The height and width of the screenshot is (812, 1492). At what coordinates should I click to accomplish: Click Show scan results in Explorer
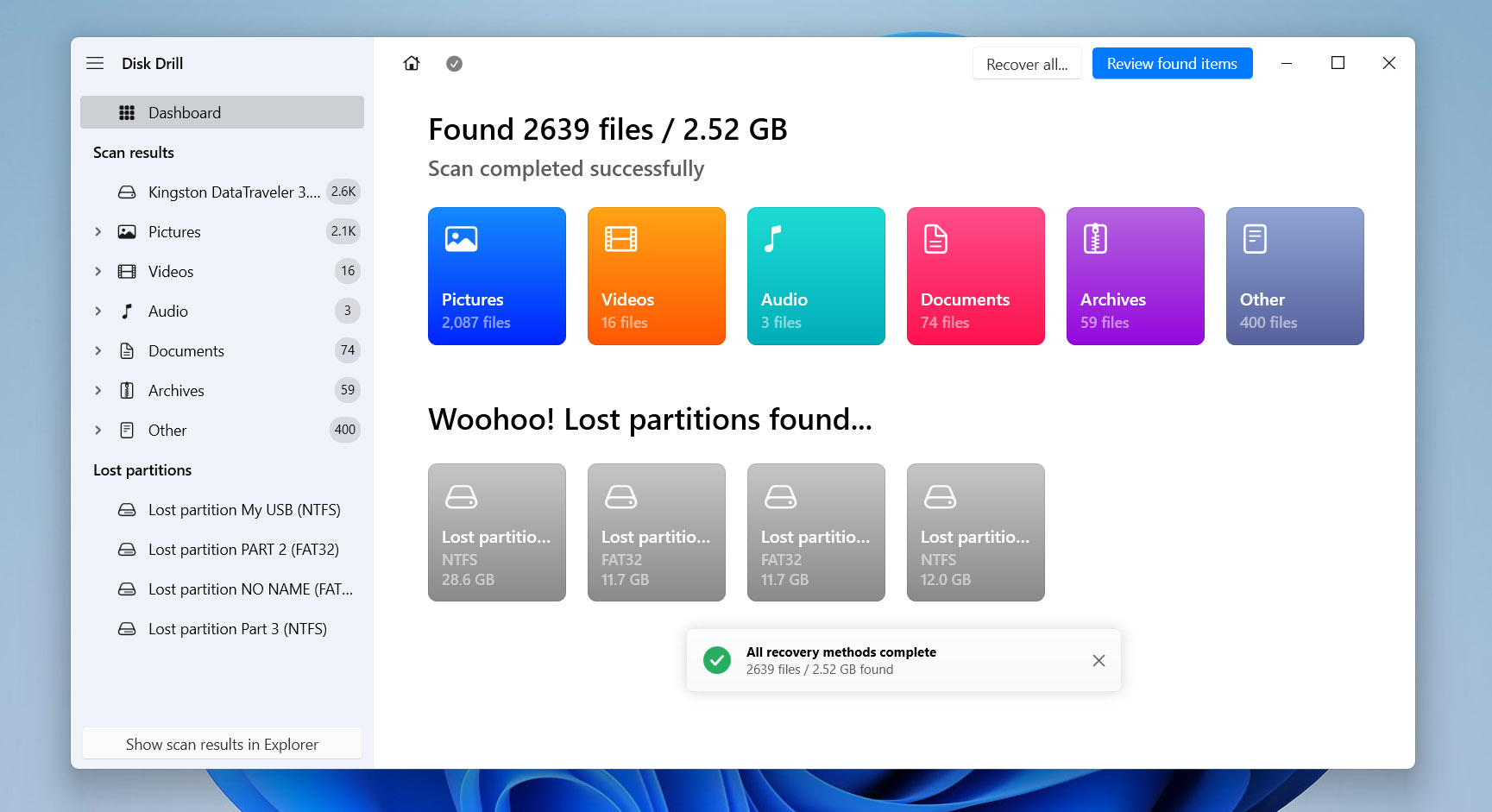coord(222,744)
